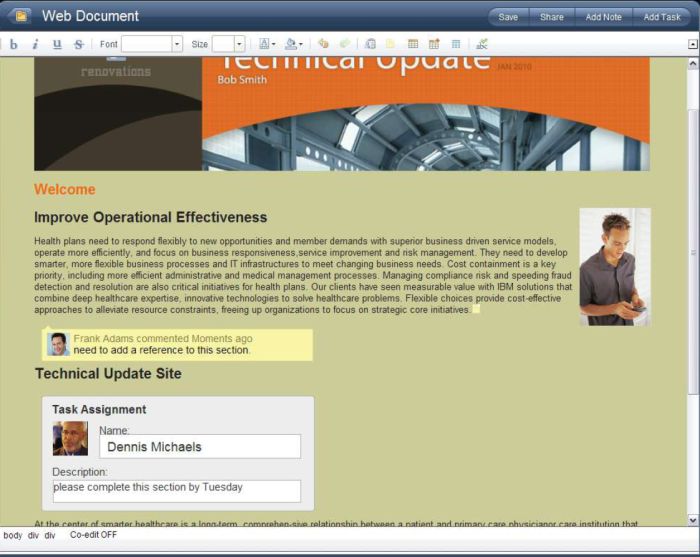Screen dimensions: 700x557
Task: Select the body element in status path
Action: (12, 535)
